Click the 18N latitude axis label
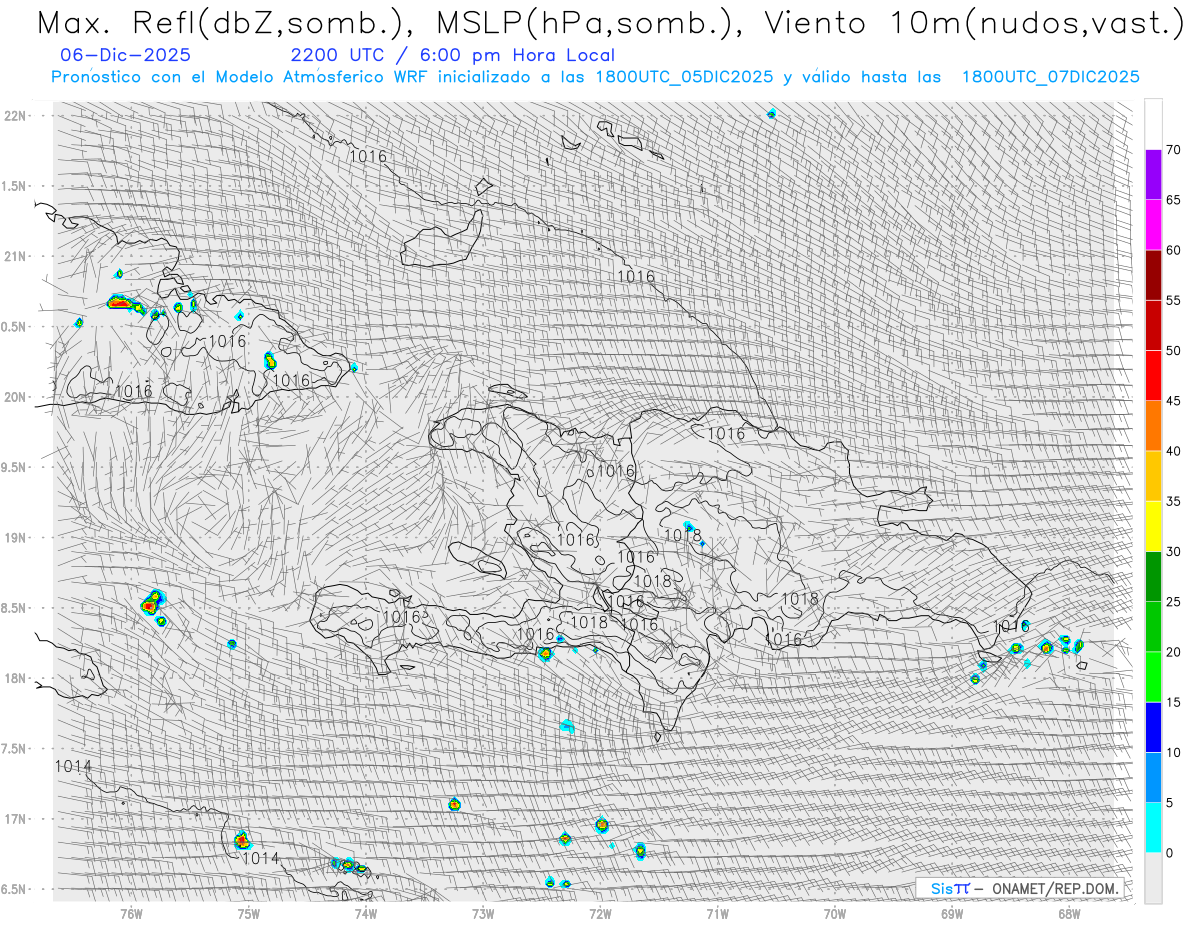This screenshot has height=927, width=1200. (x=15, y=678)
